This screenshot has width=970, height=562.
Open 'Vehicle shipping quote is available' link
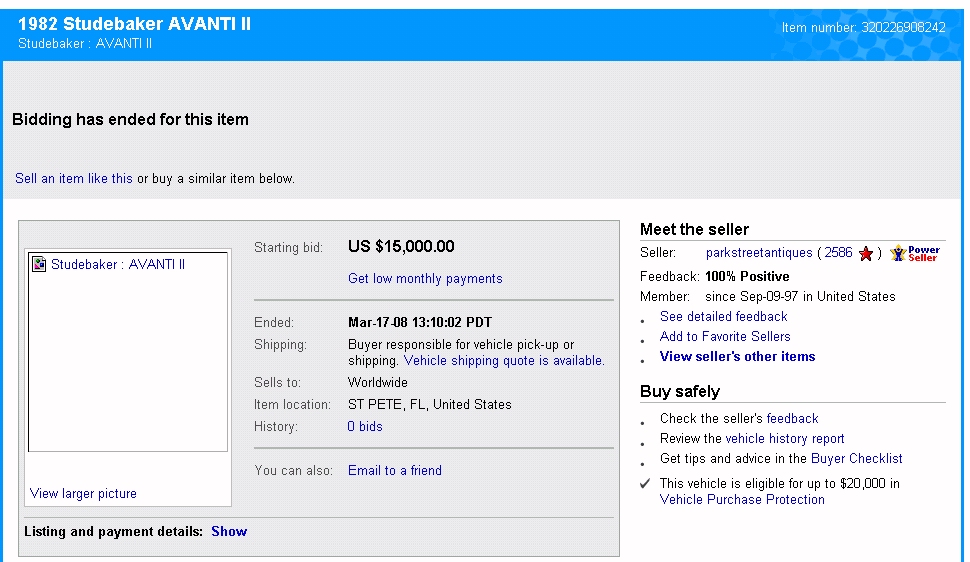504,361
